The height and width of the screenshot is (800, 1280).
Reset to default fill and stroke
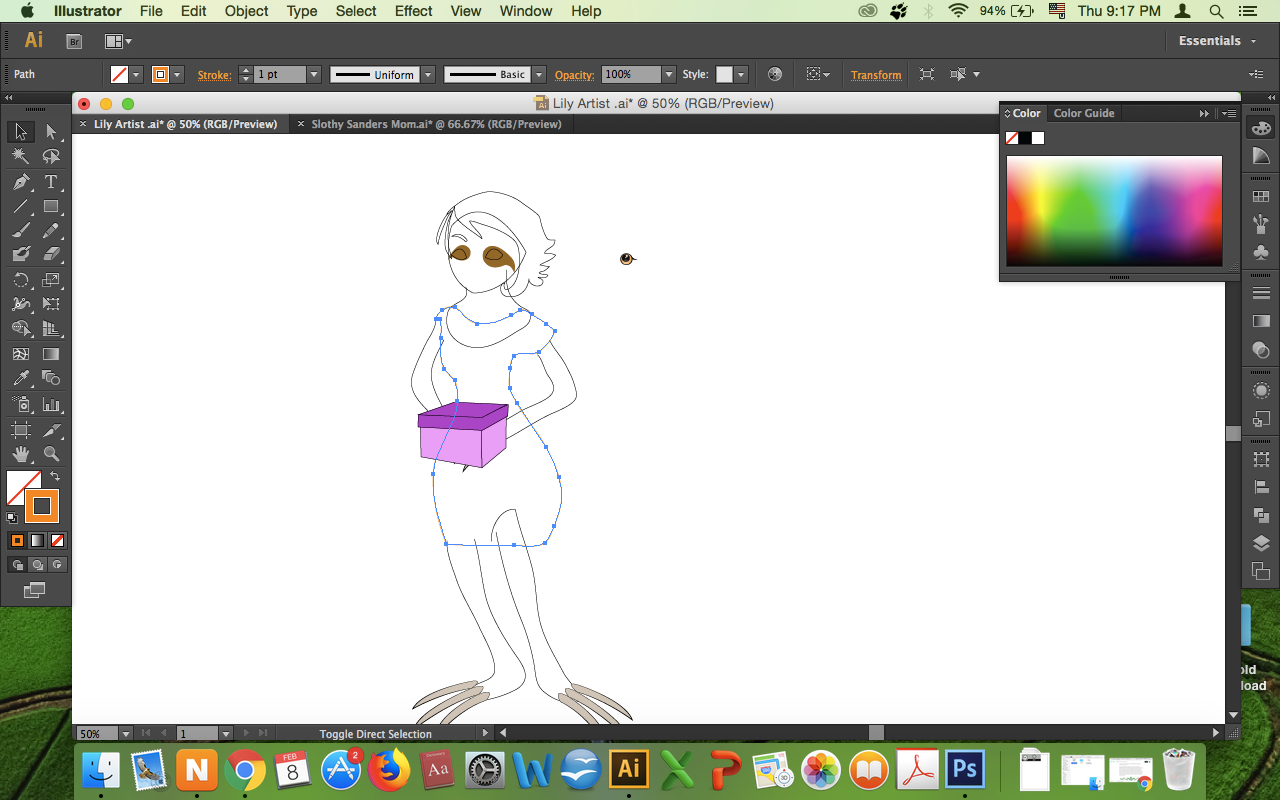pos(12,518)
